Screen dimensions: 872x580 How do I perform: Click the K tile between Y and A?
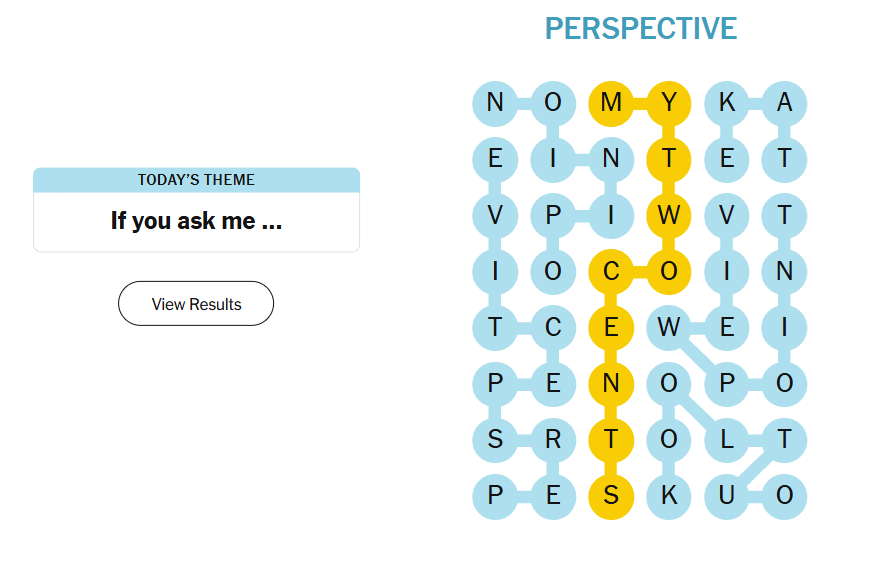pyautogui.click(x=727, y=102)
